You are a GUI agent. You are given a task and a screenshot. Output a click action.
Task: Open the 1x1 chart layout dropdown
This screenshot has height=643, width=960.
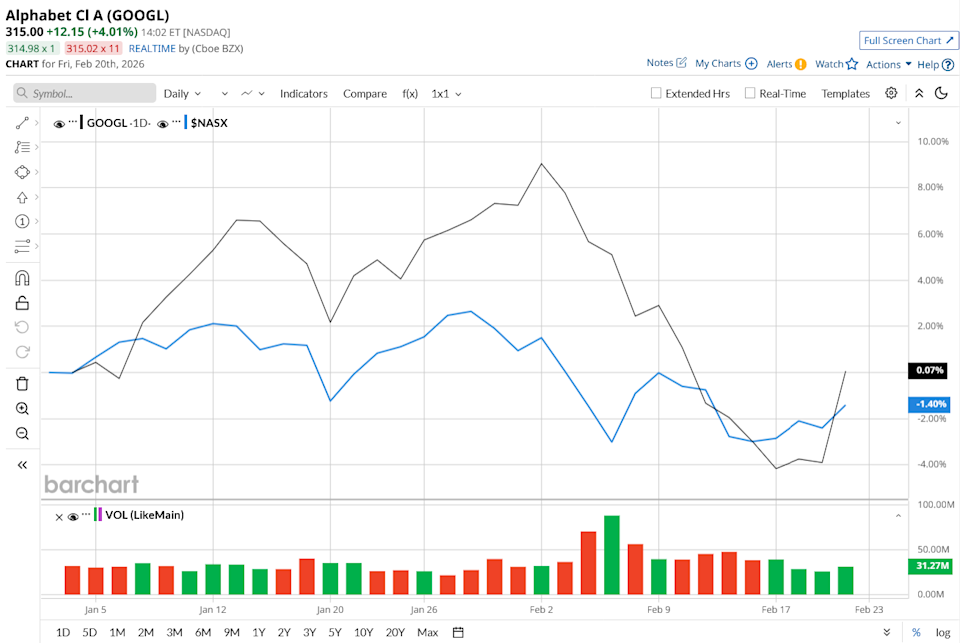click(x=443, y=93)
